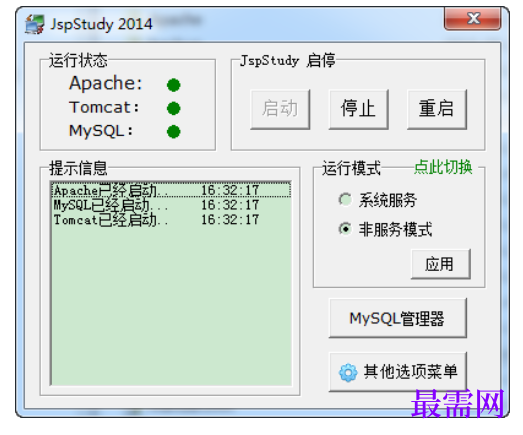Screen dimensions: 523x435
Task: Click the JspStudy 启停 group label
Action: coord(288,61)
